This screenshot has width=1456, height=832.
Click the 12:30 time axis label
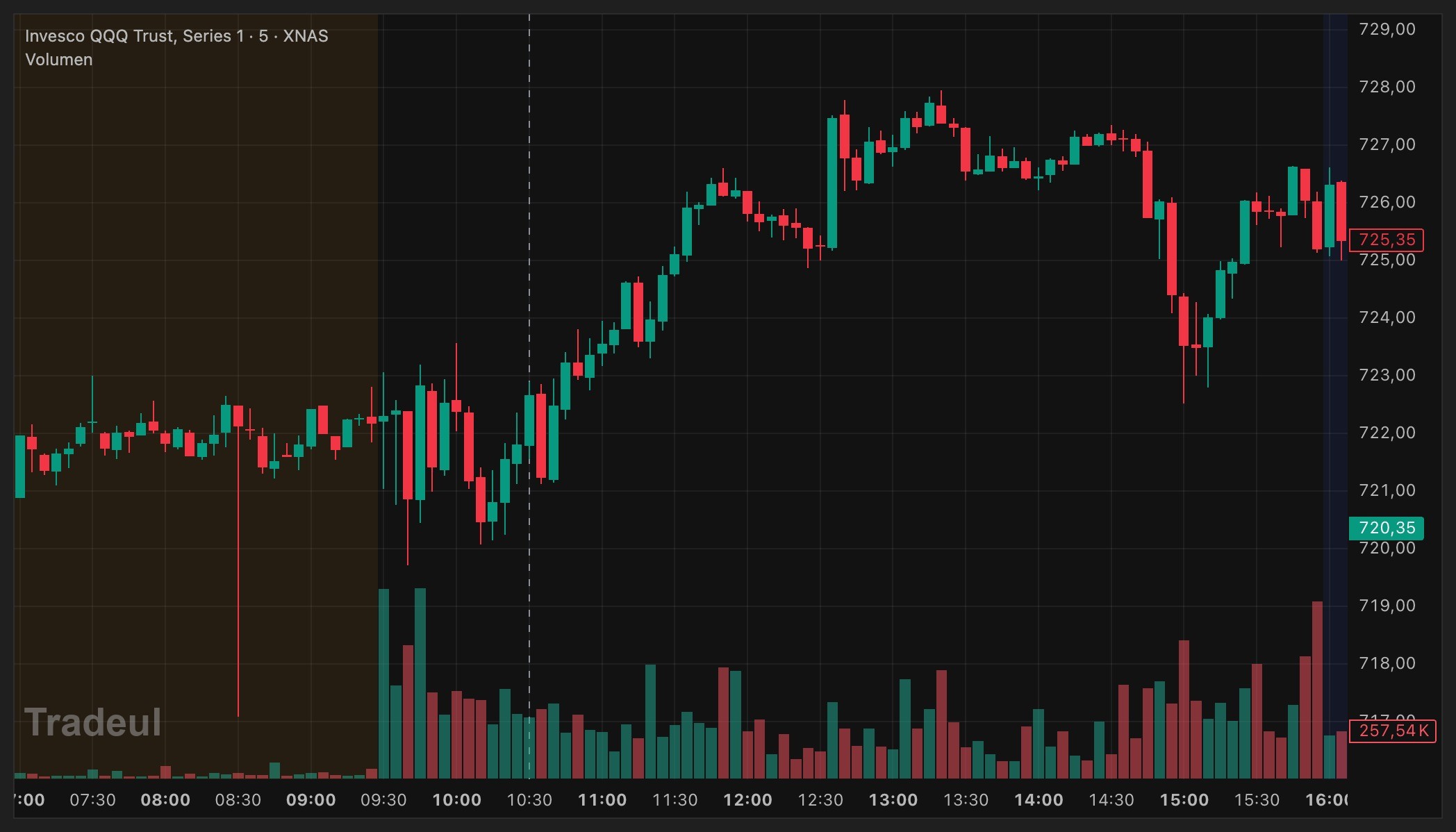[820, 800]
